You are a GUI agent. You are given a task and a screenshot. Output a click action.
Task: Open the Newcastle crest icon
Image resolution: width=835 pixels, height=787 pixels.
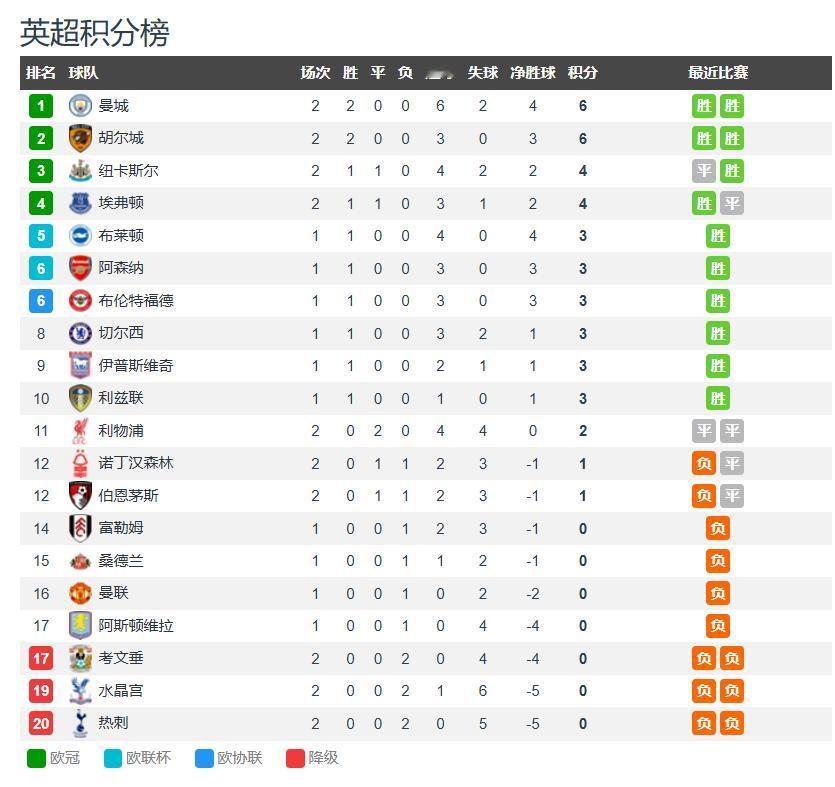pos(80,171)
